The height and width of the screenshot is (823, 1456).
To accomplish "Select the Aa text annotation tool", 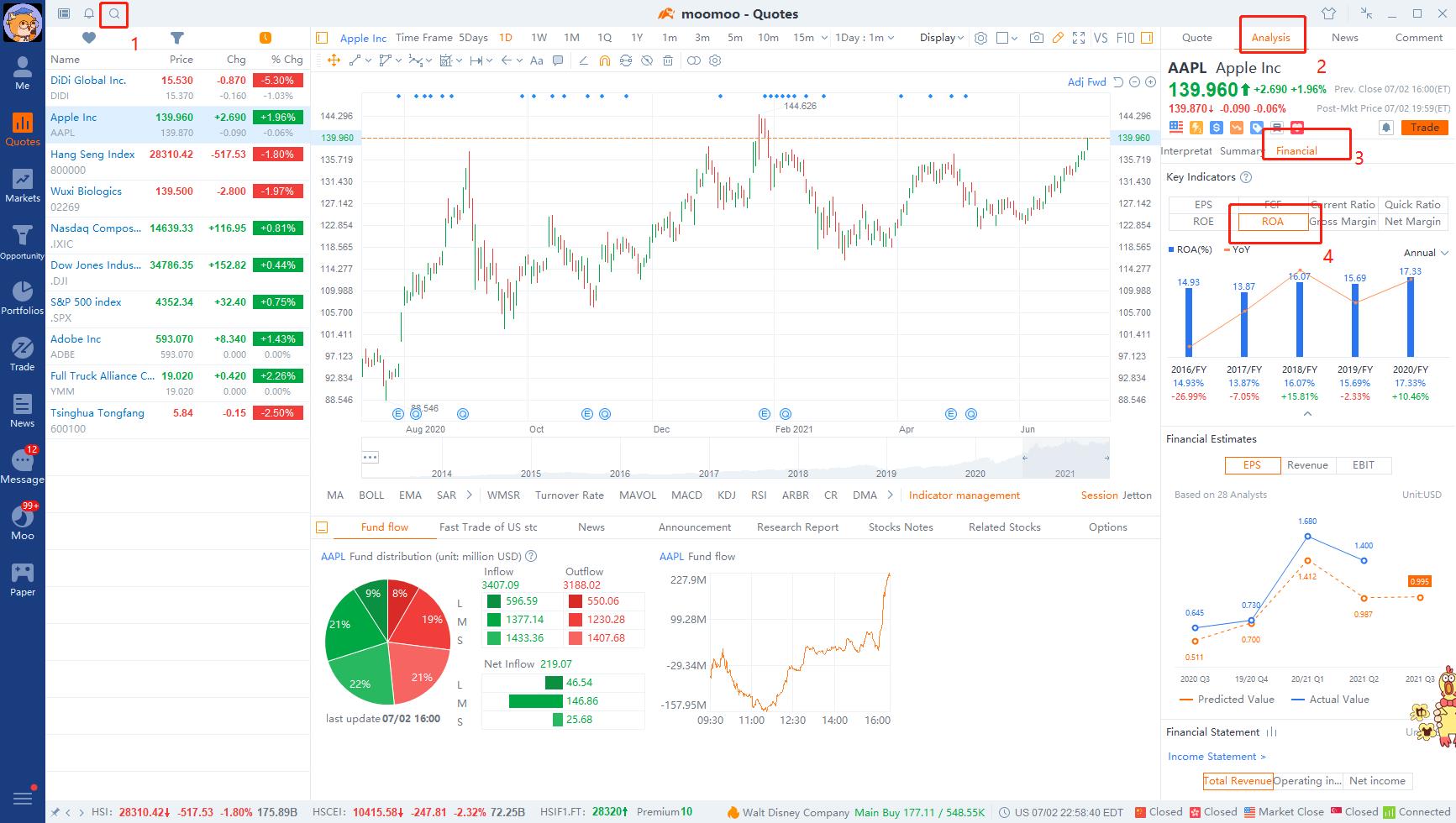I will (536, 60).
